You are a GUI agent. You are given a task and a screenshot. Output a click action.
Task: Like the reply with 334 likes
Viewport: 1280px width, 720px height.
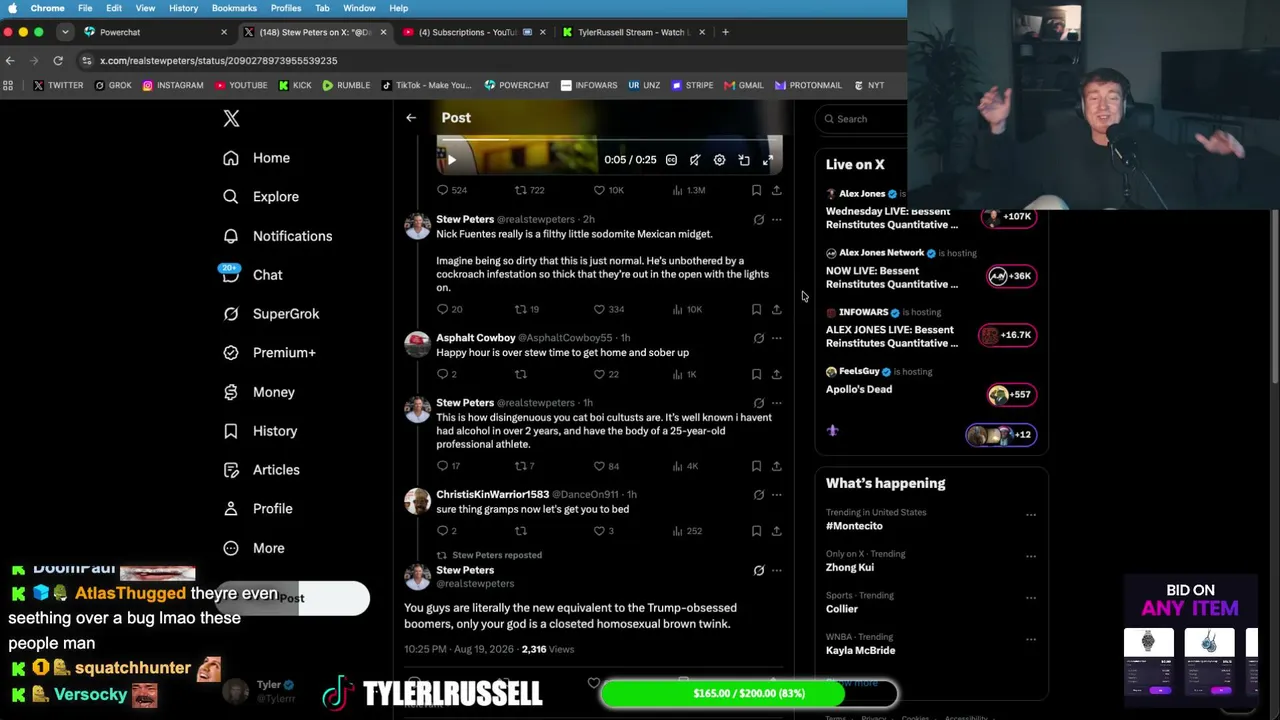tap(608, 310)
